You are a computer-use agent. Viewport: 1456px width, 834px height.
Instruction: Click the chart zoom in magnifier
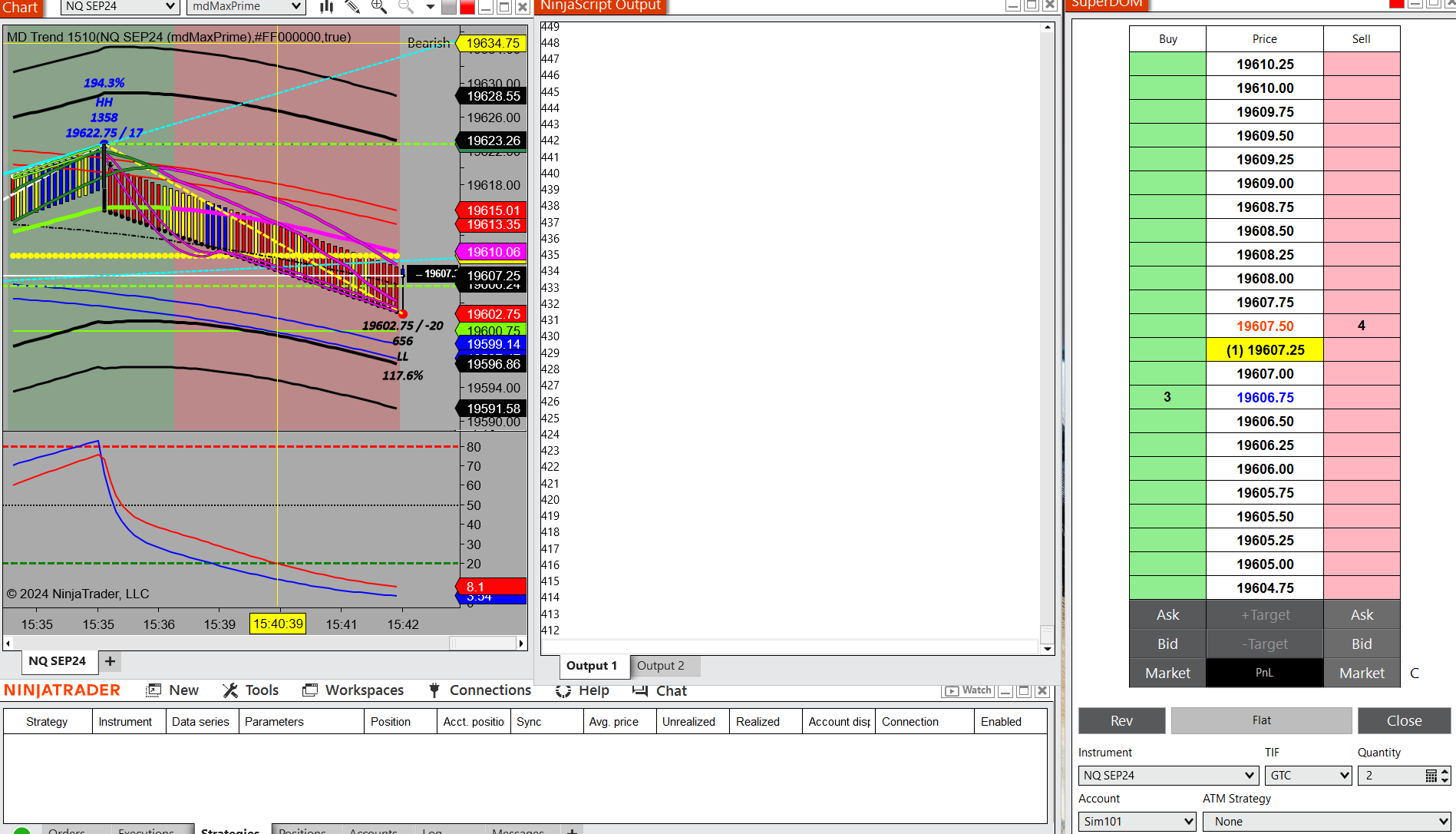pos(379,7)
